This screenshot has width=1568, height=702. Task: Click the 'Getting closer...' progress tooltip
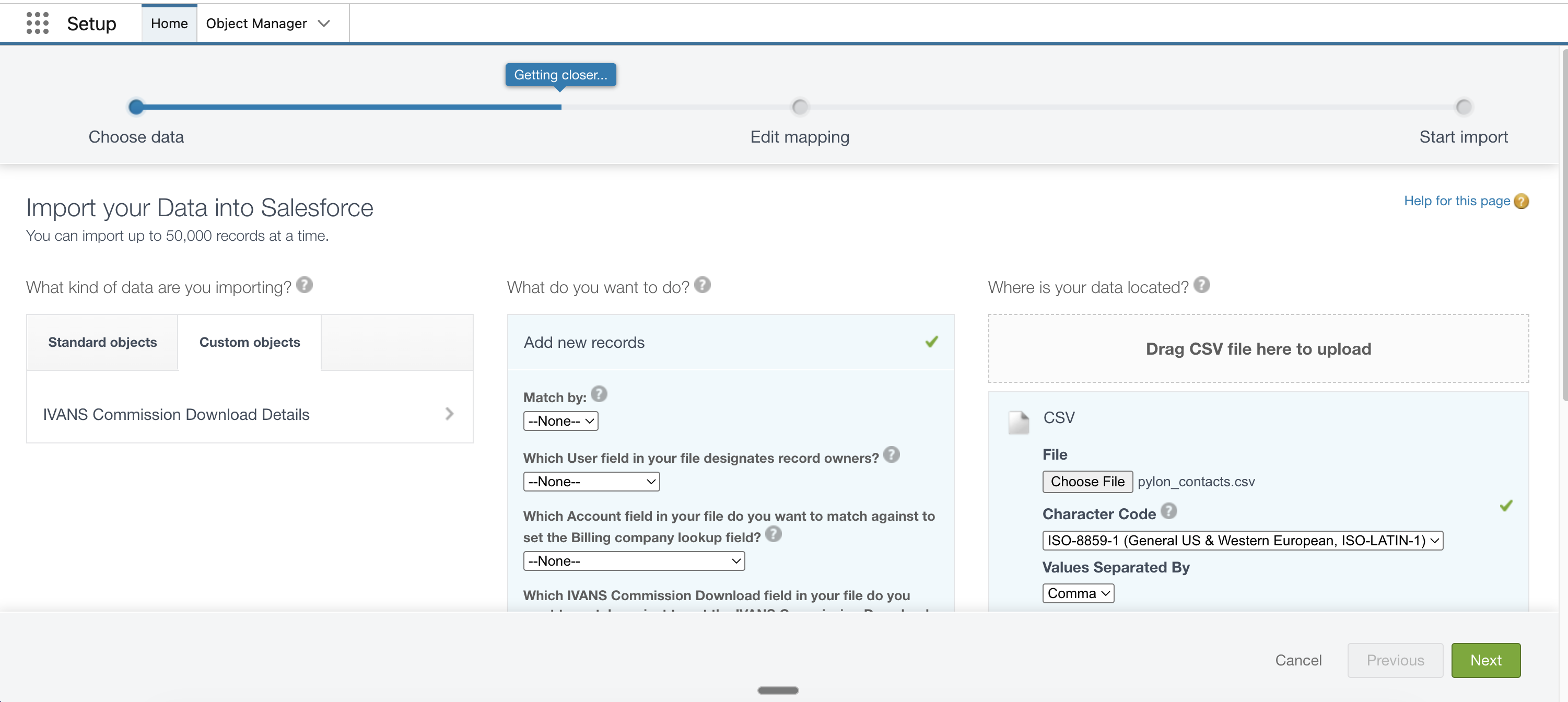560,75
